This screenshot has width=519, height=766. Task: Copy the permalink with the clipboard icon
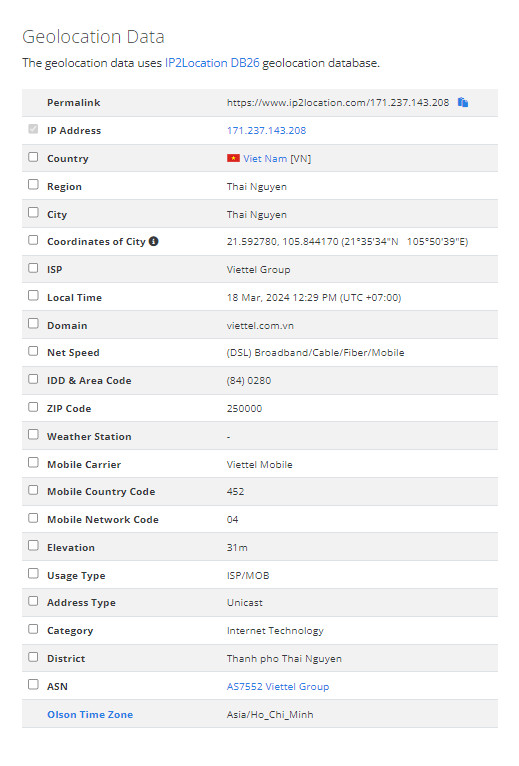tap(463, 102)
